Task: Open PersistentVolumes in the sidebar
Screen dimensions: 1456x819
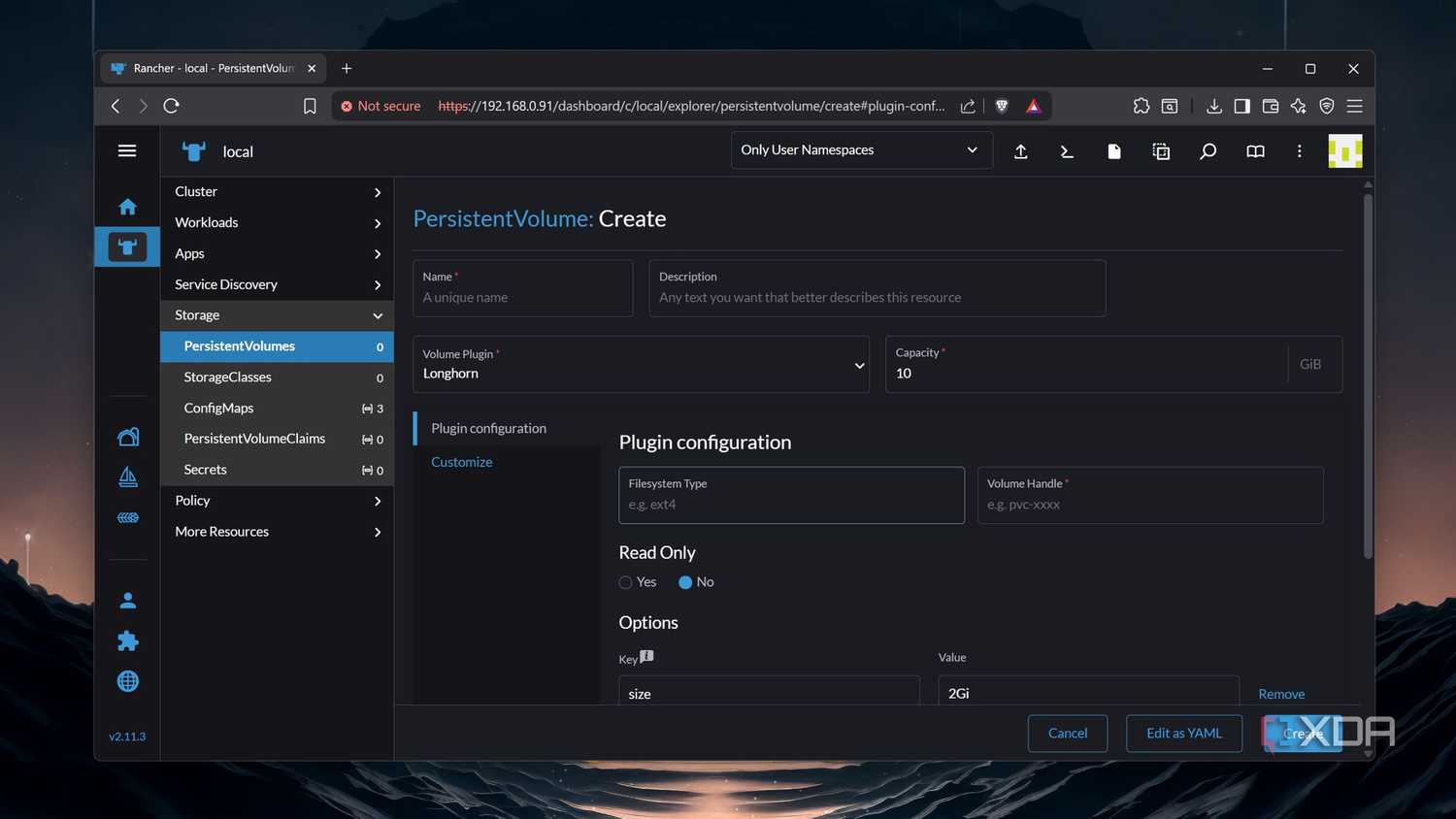Action: point(277,346)
